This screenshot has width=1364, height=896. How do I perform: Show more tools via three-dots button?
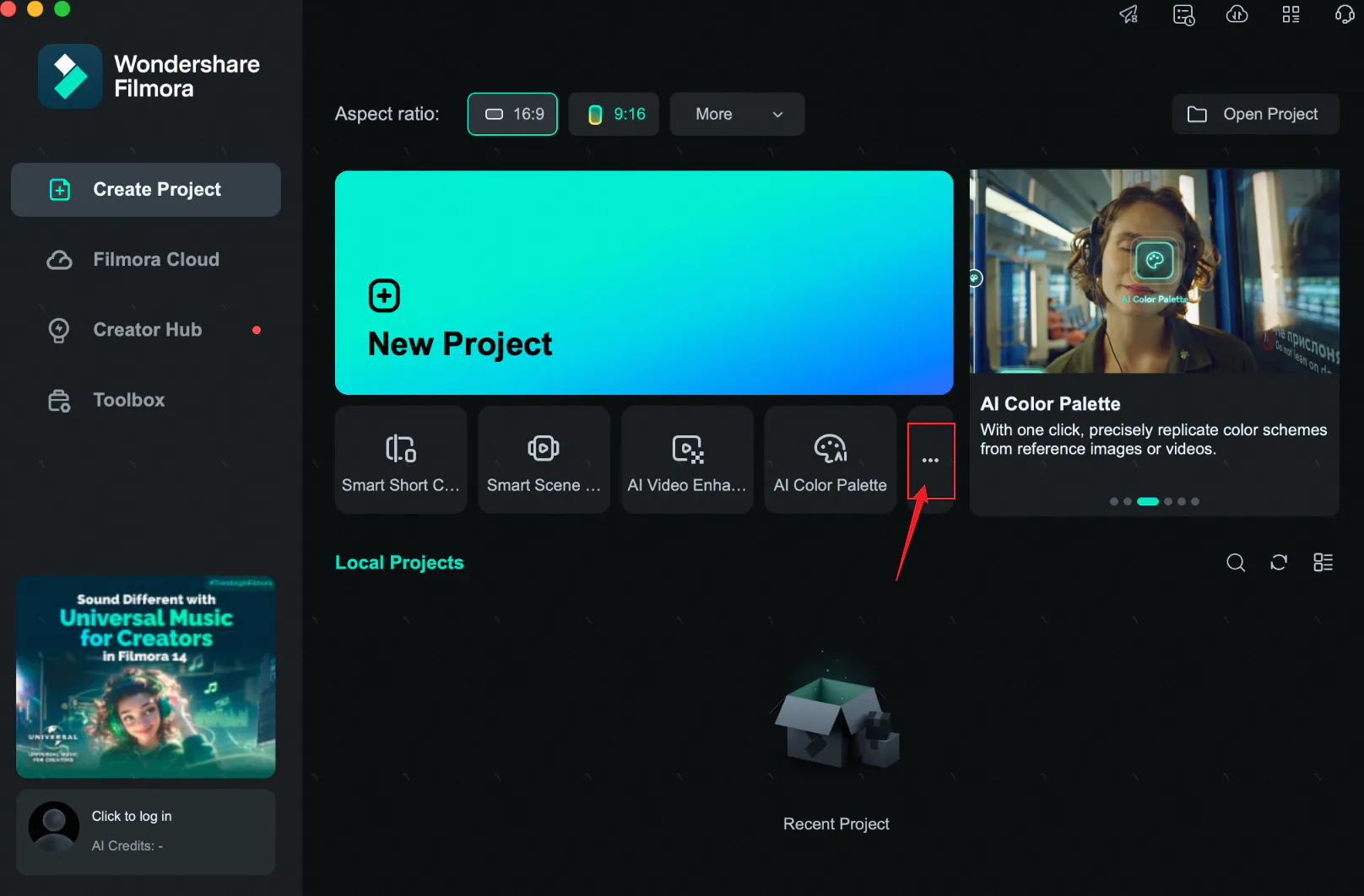pyautogui.click(x=930, y=461)
